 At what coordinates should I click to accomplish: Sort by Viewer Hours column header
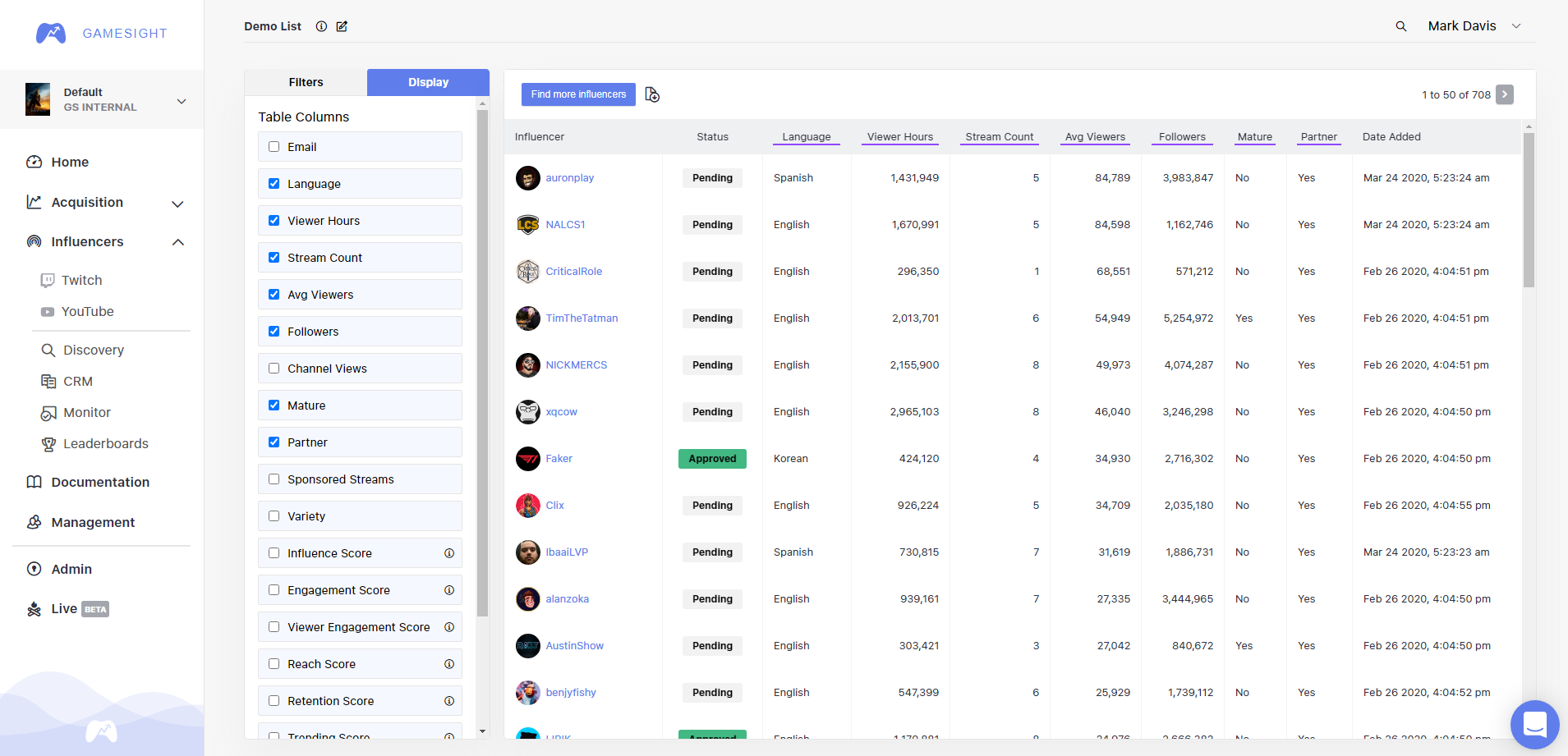900,137
